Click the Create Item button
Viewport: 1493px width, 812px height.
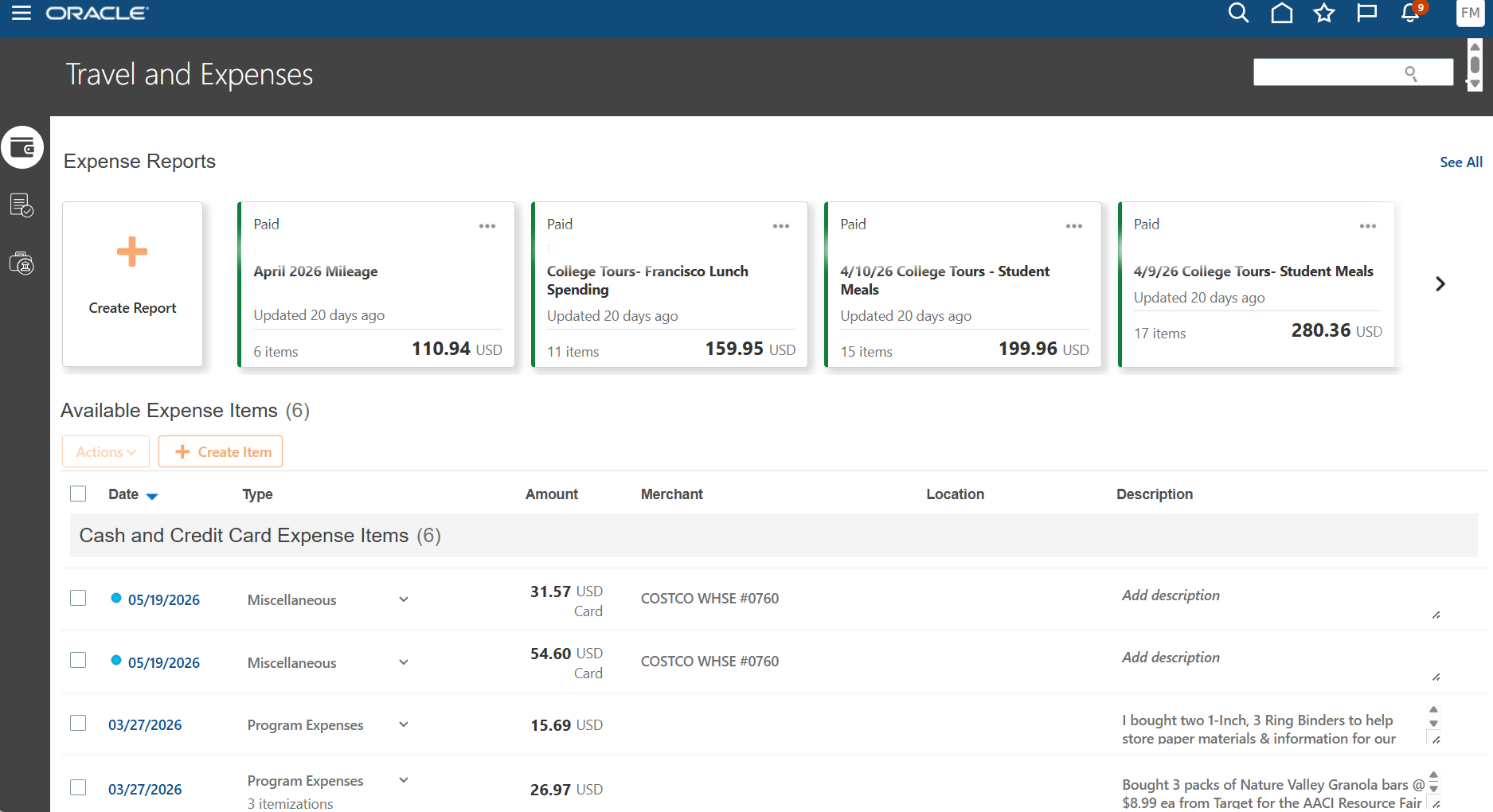tap(221, 451)
